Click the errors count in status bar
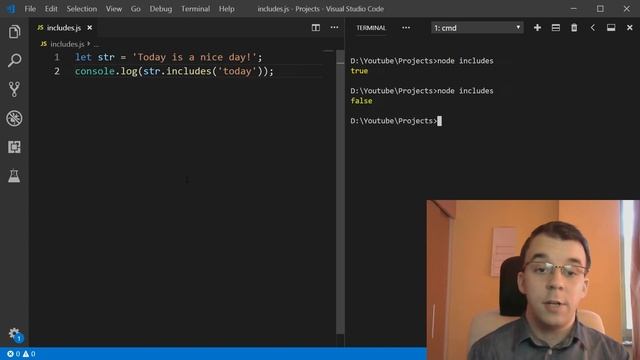This screenshot has width=640, height=360. point(13,354)
